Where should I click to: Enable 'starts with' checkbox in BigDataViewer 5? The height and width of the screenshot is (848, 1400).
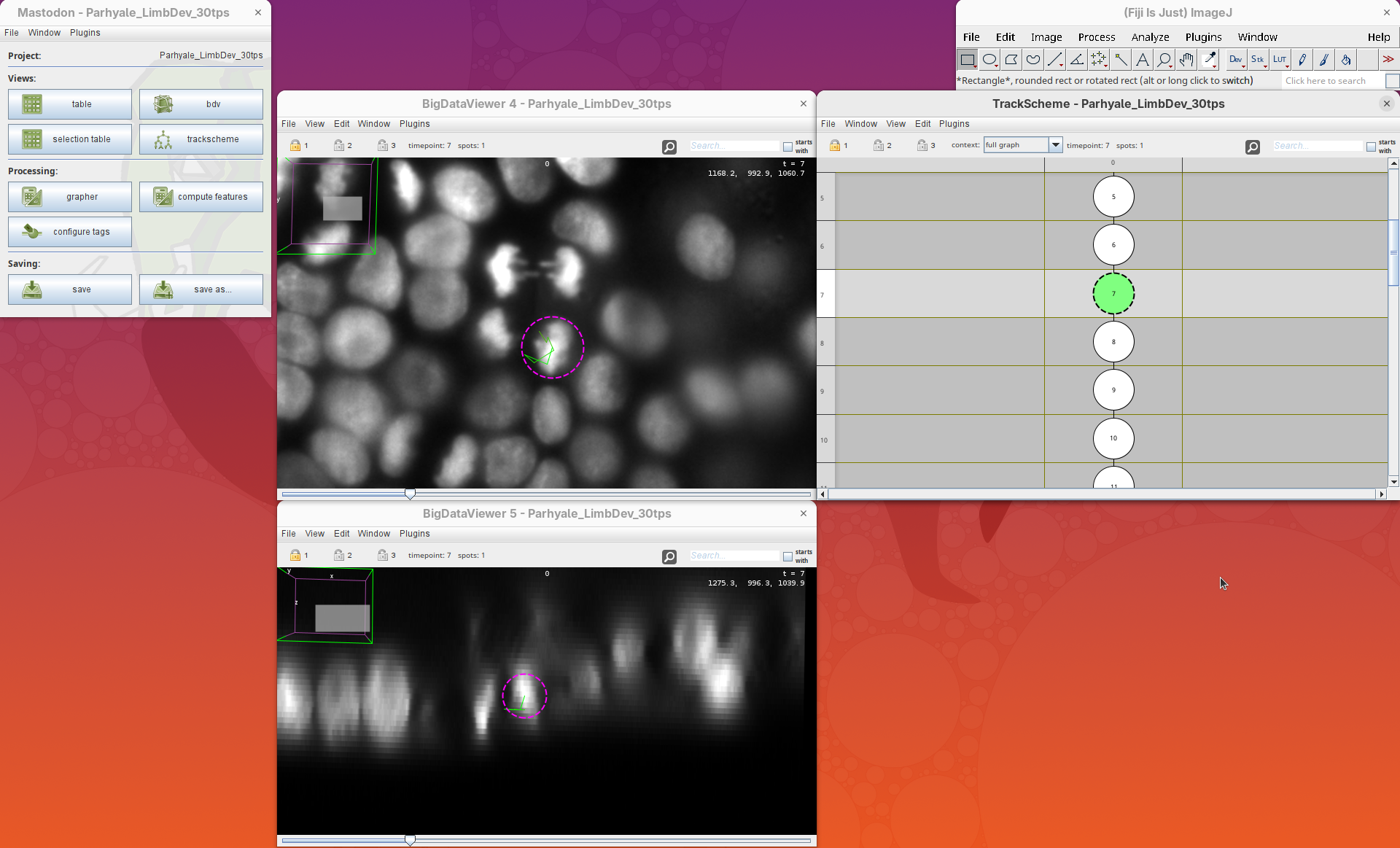(x=787, y=556)
